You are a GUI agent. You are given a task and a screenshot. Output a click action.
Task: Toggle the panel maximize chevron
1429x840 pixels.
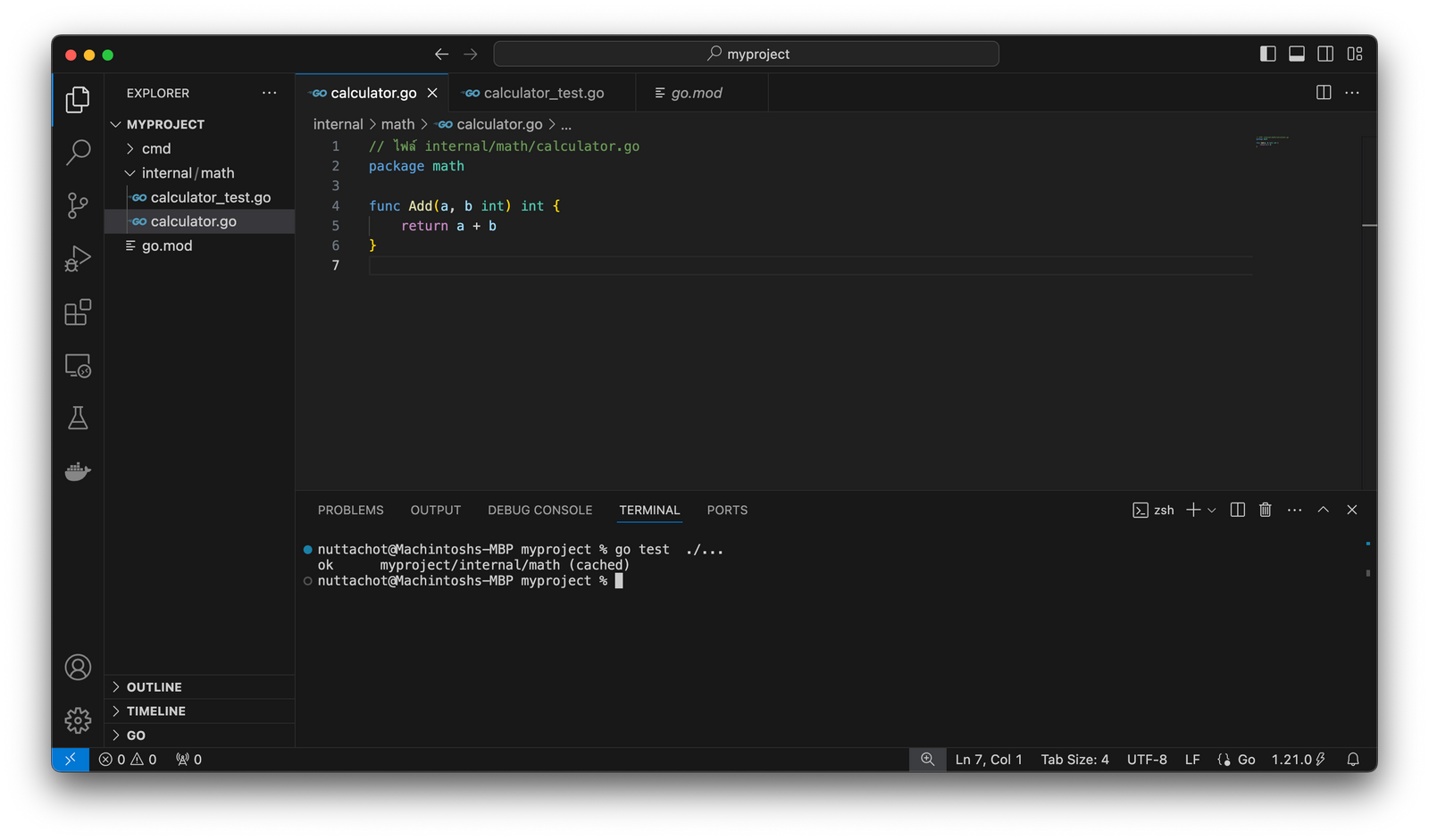pos(1323,510)
